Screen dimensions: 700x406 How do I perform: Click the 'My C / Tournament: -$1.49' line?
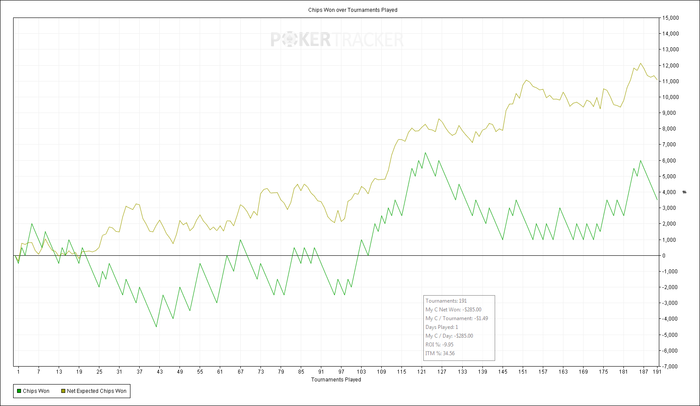click(x=457, y=318)
